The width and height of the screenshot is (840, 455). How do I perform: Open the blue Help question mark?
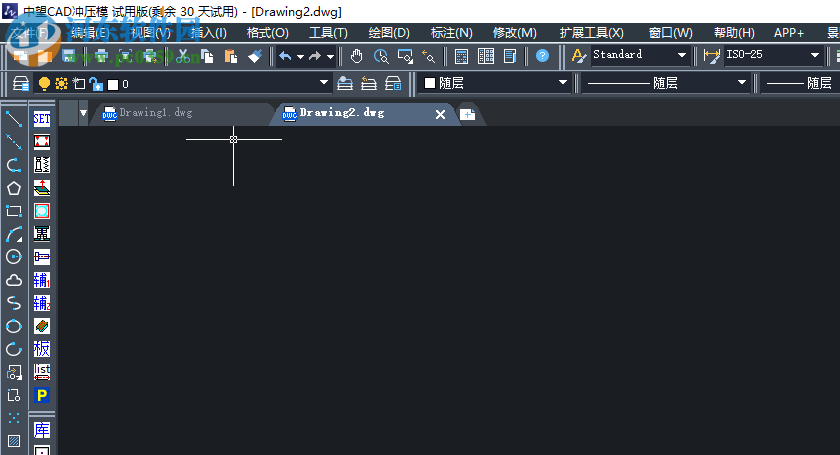(542, 56)
